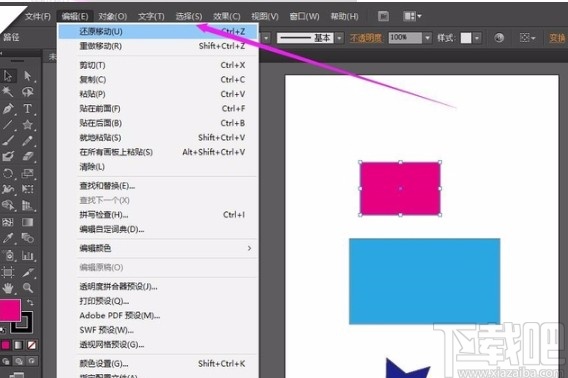
Task: Set paint mode to solid Color
Action: (5, 345)
